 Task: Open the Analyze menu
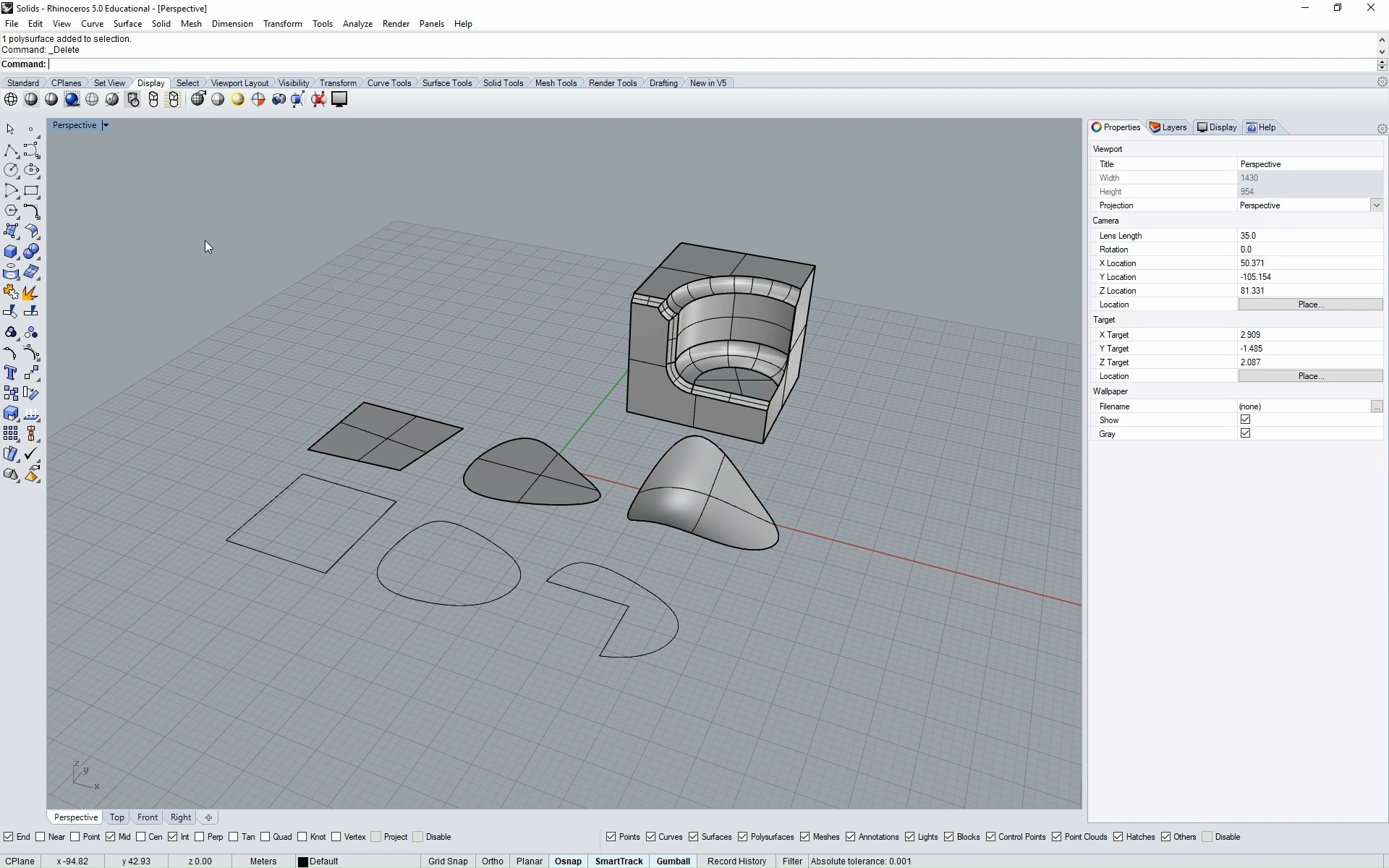(x=358, y=23)
